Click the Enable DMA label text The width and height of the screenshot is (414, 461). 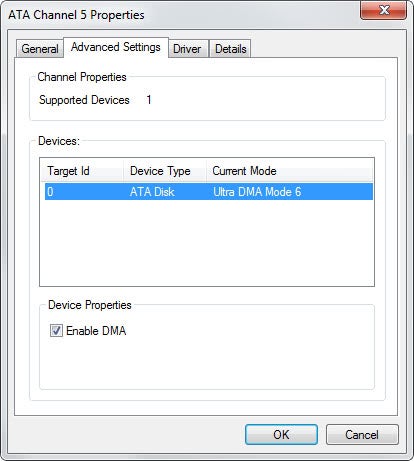(96, 331)
